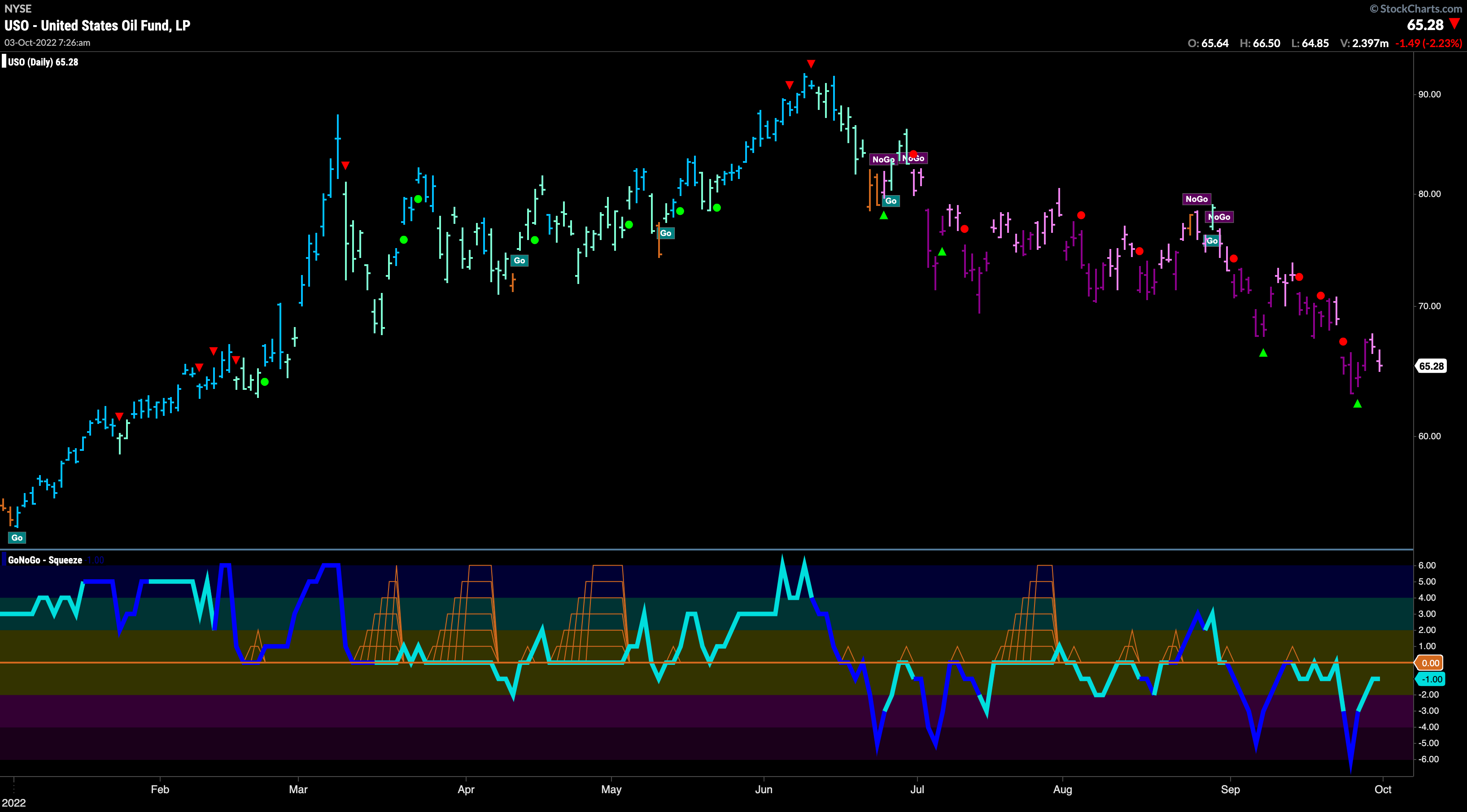Click the 60.00 price axis label

pyautogui.click(x=1429, y=436)
